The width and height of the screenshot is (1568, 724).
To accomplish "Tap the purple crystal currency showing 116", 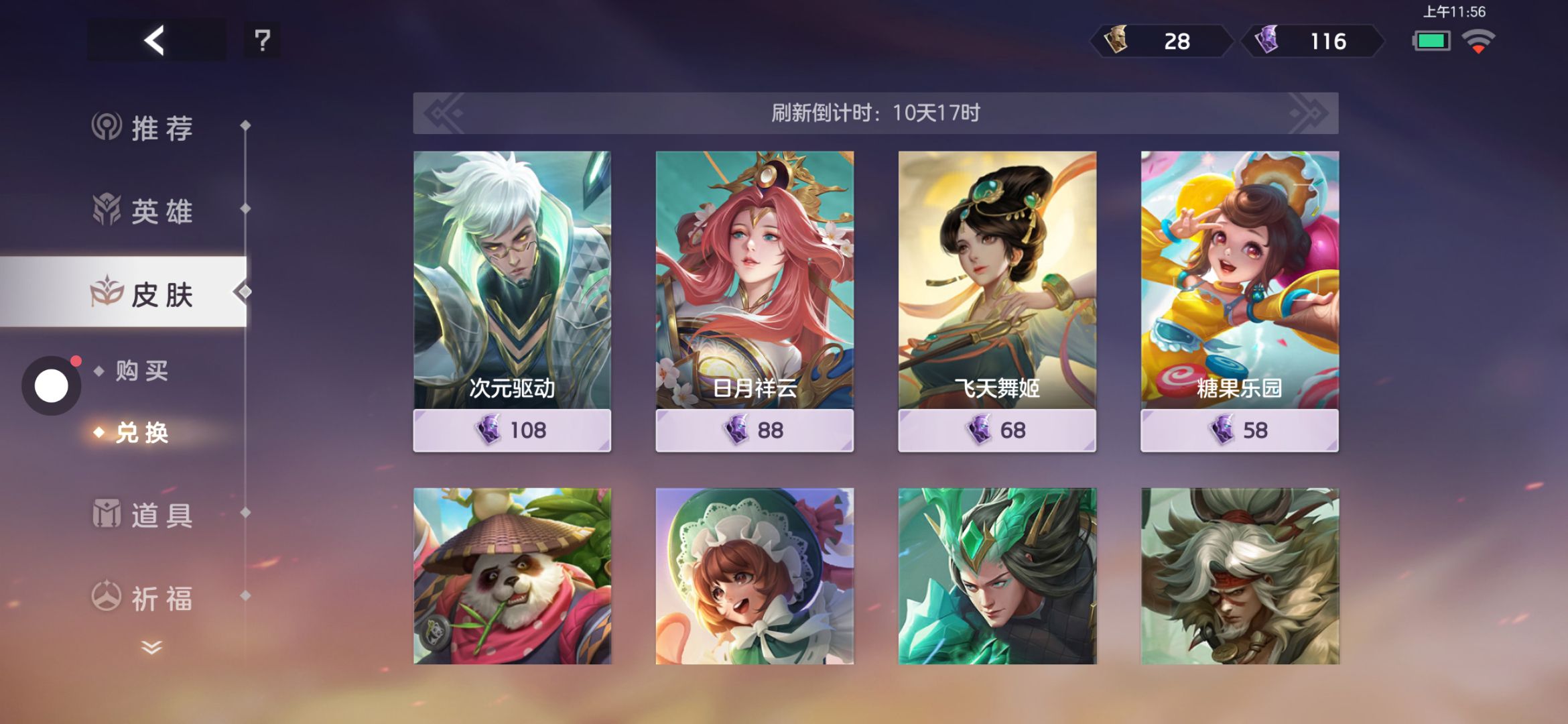I will pyautogui.click(x=1312, y=41).
